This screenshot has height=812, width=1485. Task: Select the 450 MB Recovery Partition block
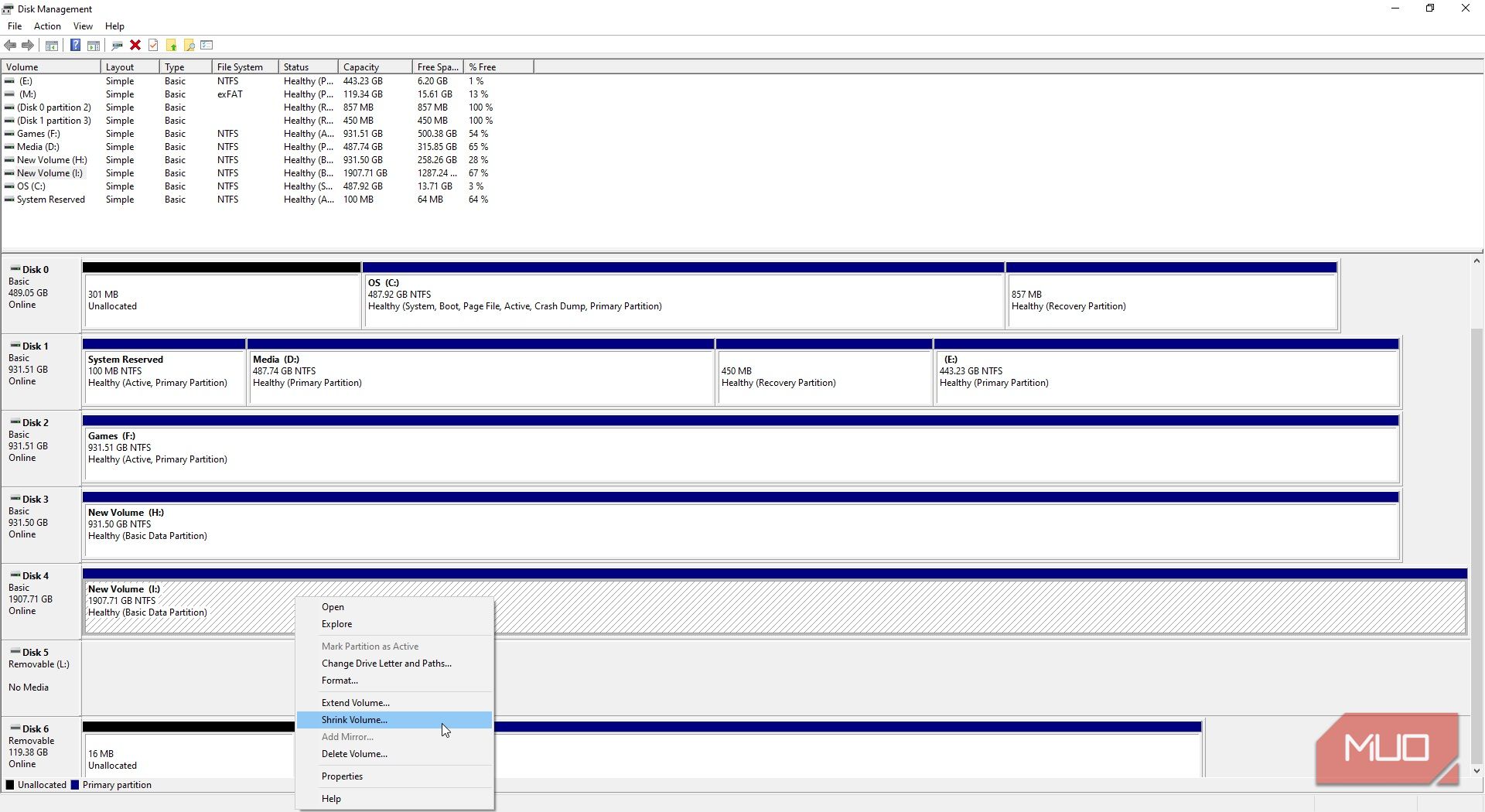tap(824, 372)
